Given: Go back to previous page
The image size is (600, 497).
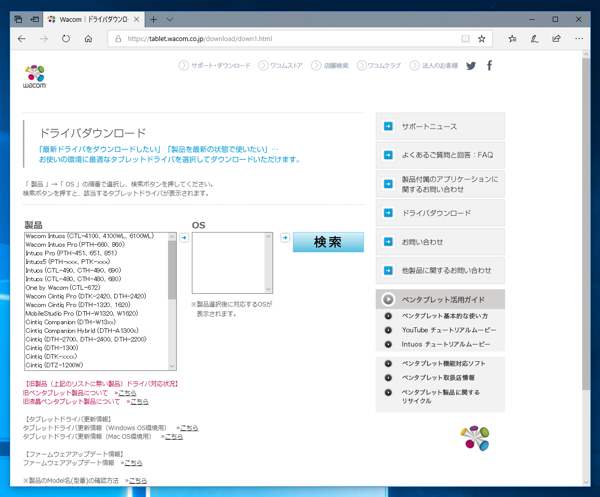Looking at the screenshot, I should pyautogui.click(x=22, y=39).
